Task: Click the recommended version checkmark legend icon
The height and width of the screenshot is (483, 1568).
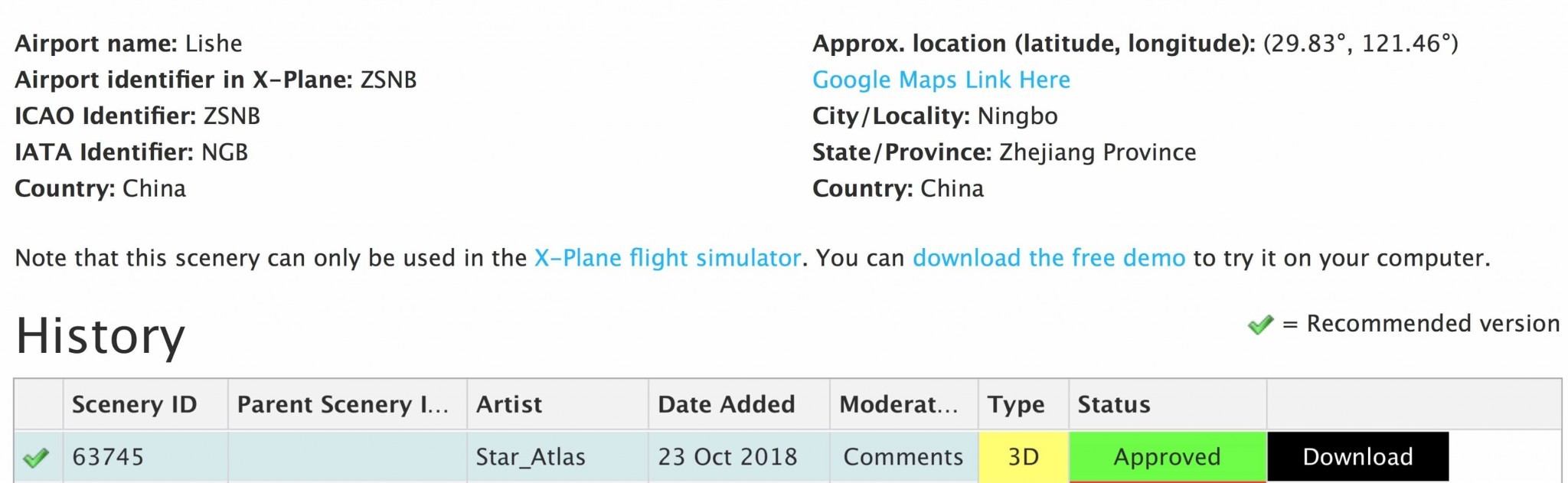Action: pos(1260,325)
